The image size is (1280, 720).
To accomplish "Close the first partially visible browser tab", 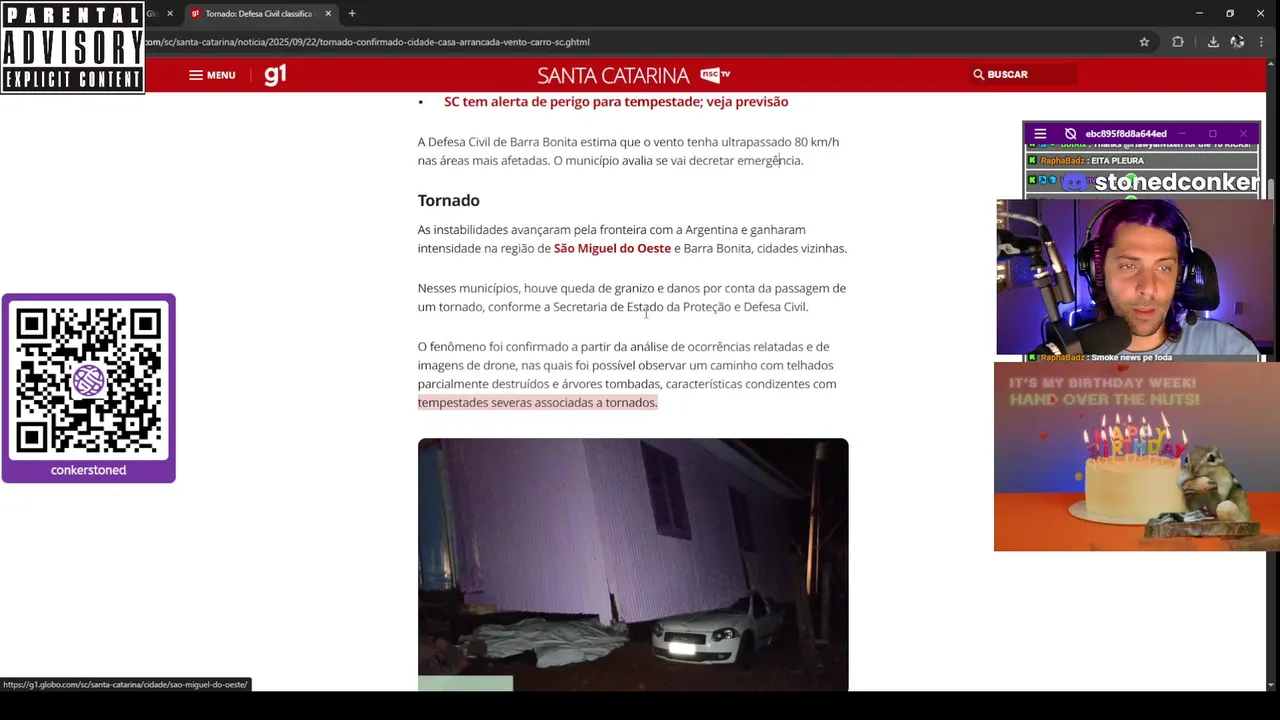I will click(x=169, y=14).
